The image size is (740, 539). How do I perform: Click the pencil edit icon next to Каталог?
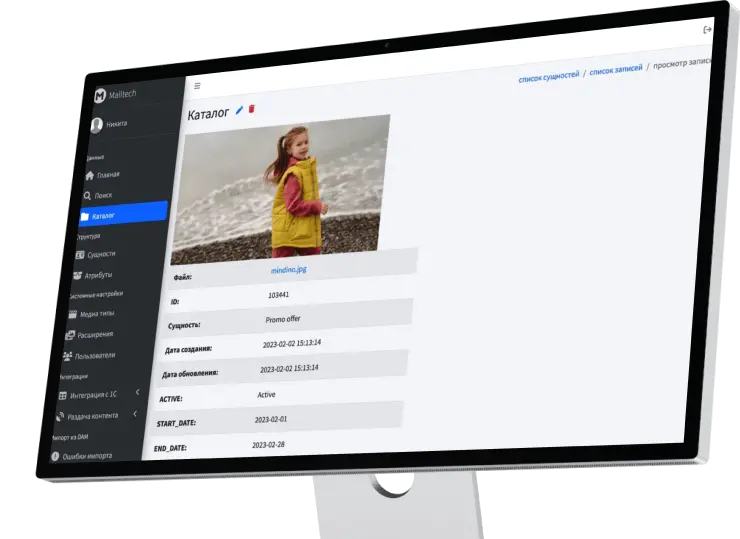click(239, 111)
